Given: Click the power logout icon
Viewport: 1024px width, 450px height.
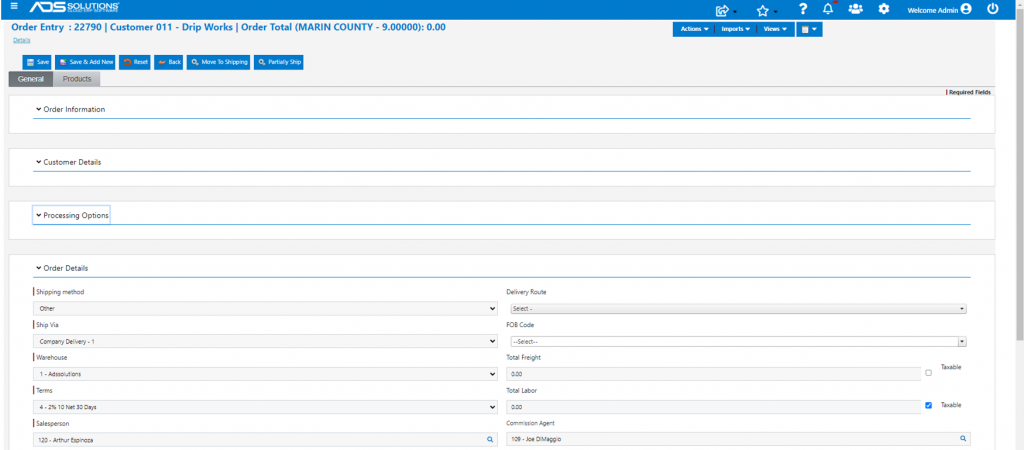Looking at the screenshot, I should pyautogui.click(x=993, y=9).
